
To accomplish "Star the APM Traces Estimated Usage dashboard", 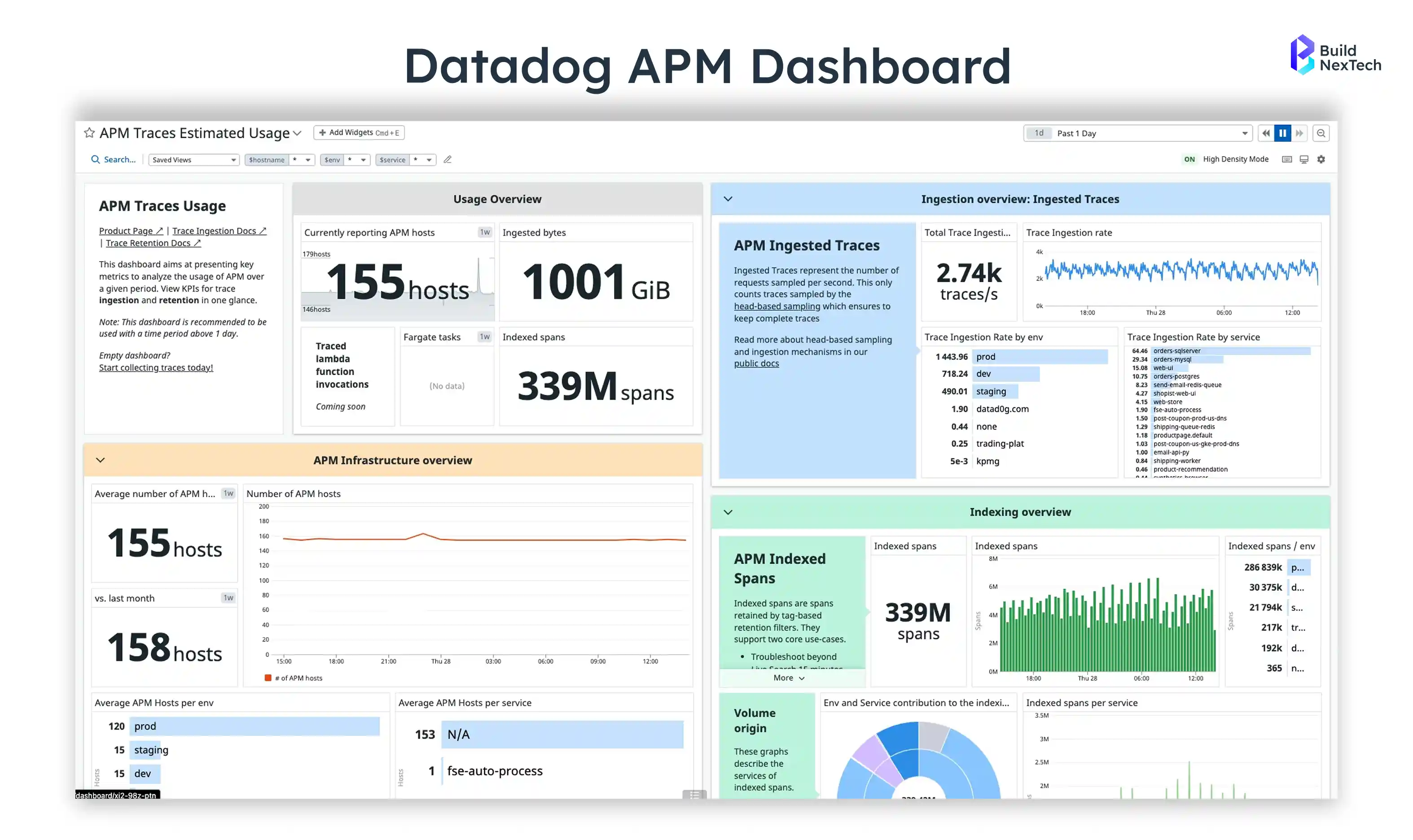I will tap(89, 133).
